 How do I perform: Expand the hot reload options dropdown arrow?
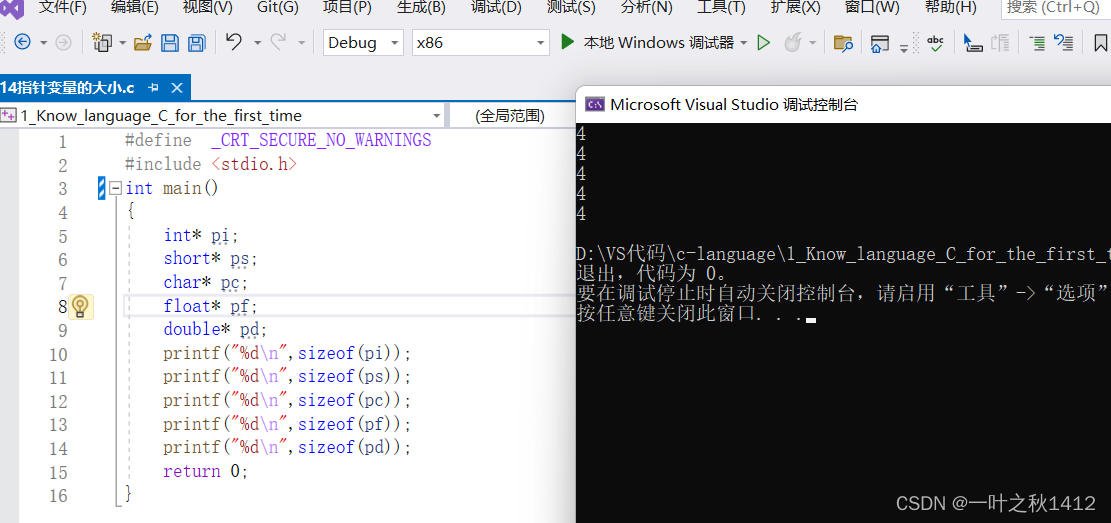click(x=812, y=43)
